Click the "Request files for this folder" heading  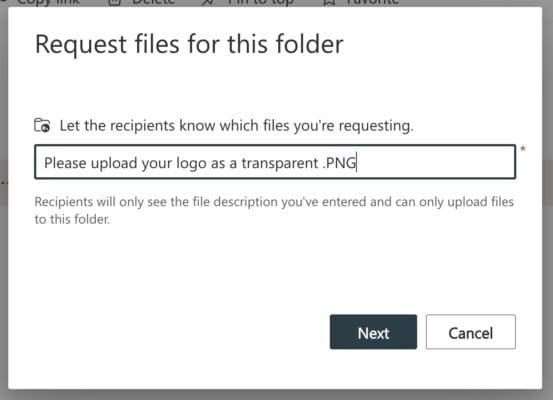[x=189, y=44]
